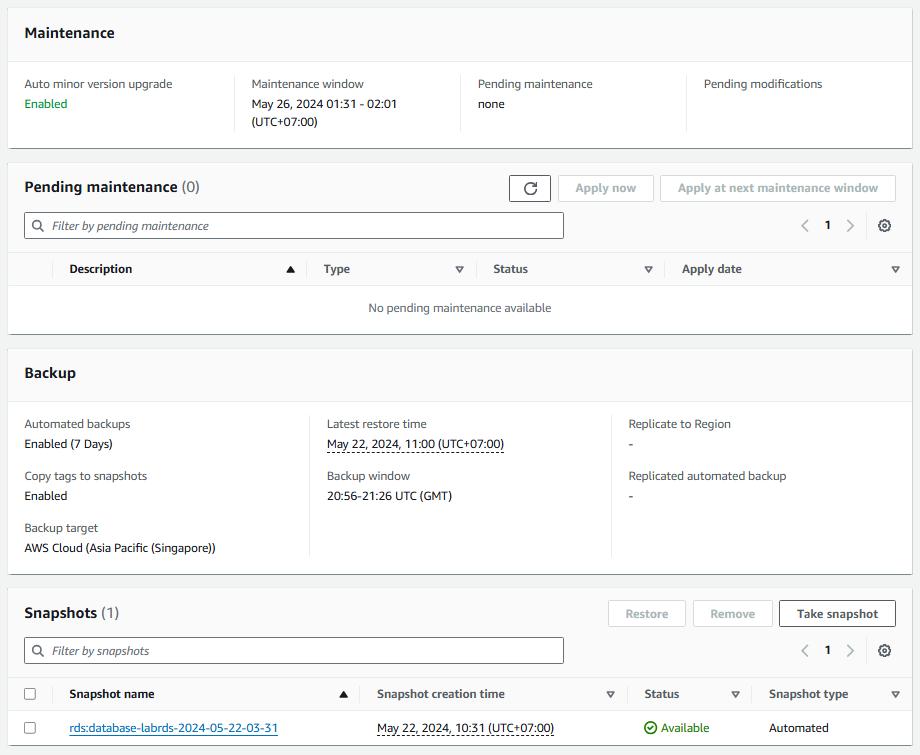Focus the Filter by pending maintenance field

point(294,226)
